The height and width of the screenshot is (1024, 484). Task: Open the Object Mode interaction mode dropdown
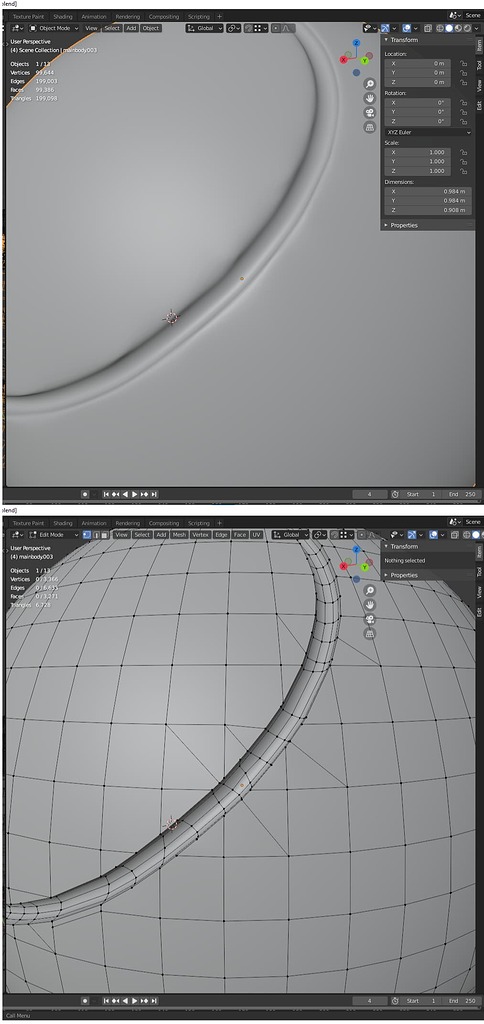tap(54, 28)
